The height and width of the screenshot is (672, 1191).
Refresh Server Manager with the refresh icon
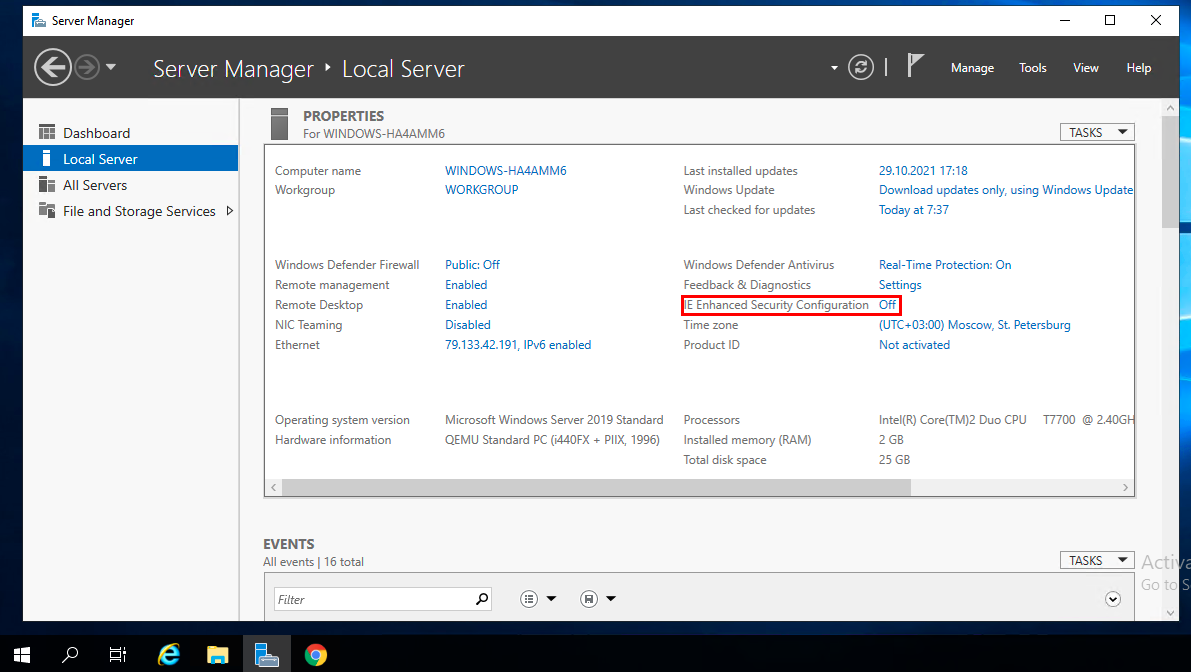pos(861,68)
